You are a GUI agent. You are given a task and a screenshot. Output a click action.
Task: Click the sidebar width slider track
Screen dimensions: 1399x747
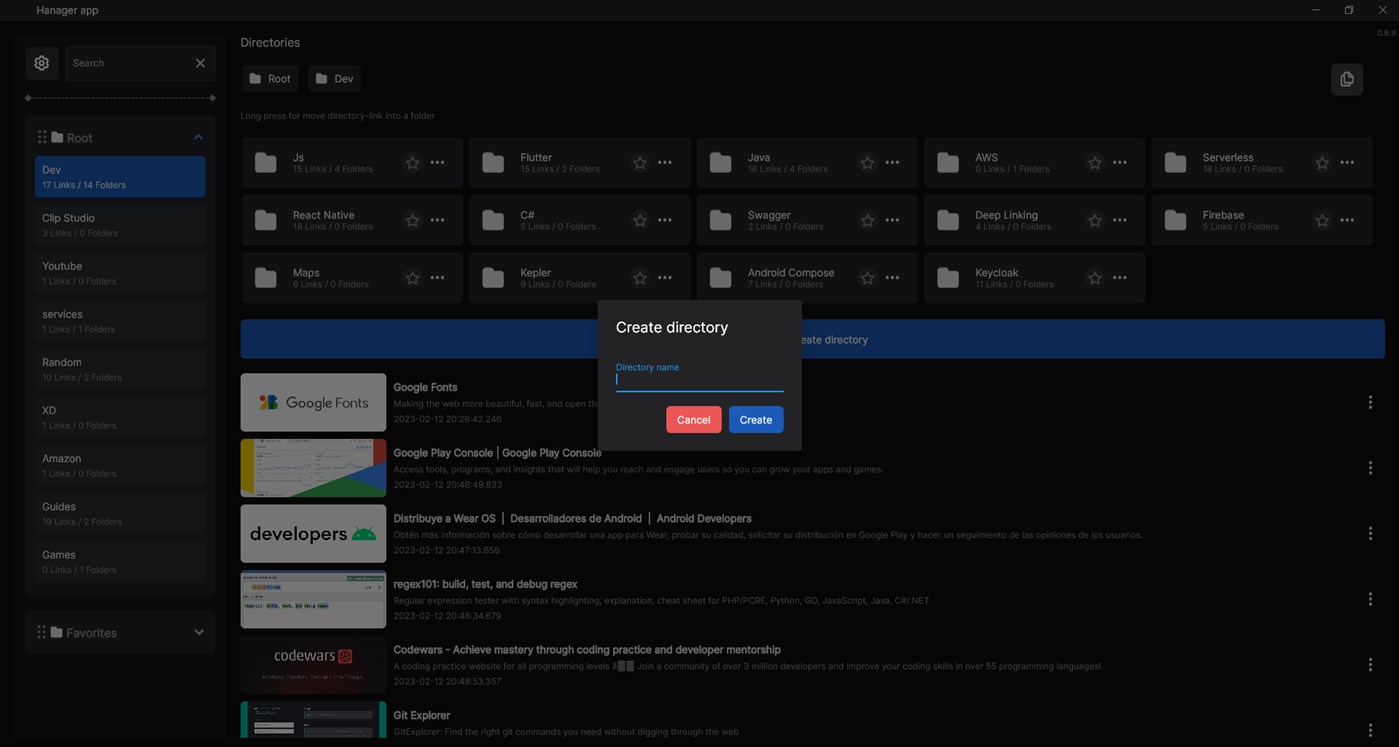click(120, 98)
